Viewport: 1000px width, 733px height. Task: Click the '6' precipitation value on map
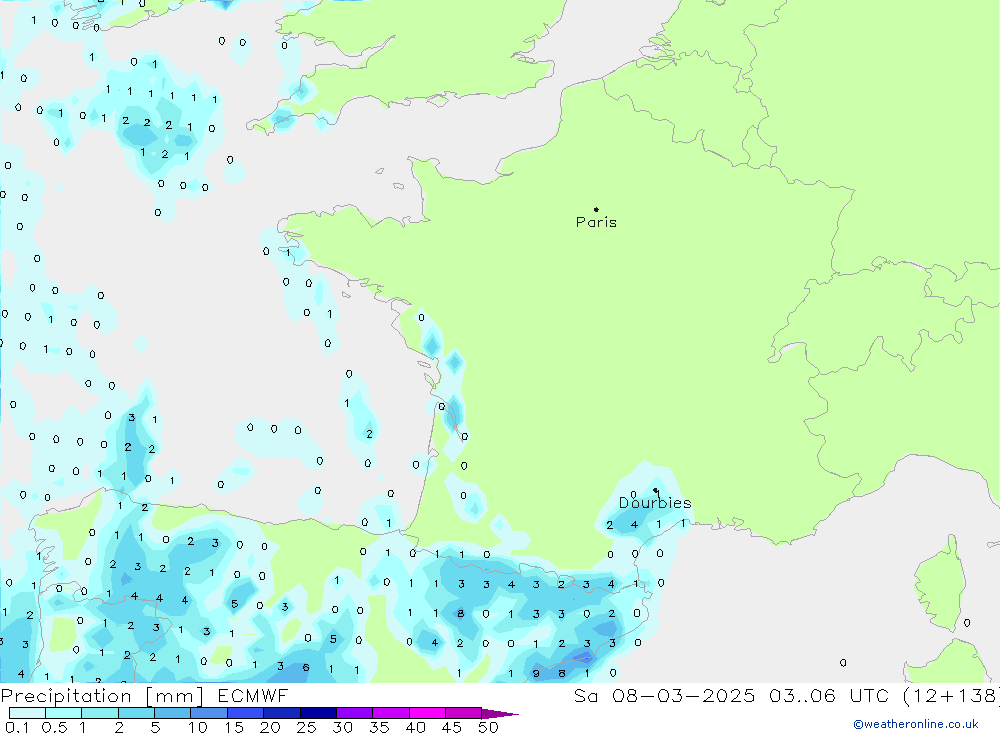[305, 667]
